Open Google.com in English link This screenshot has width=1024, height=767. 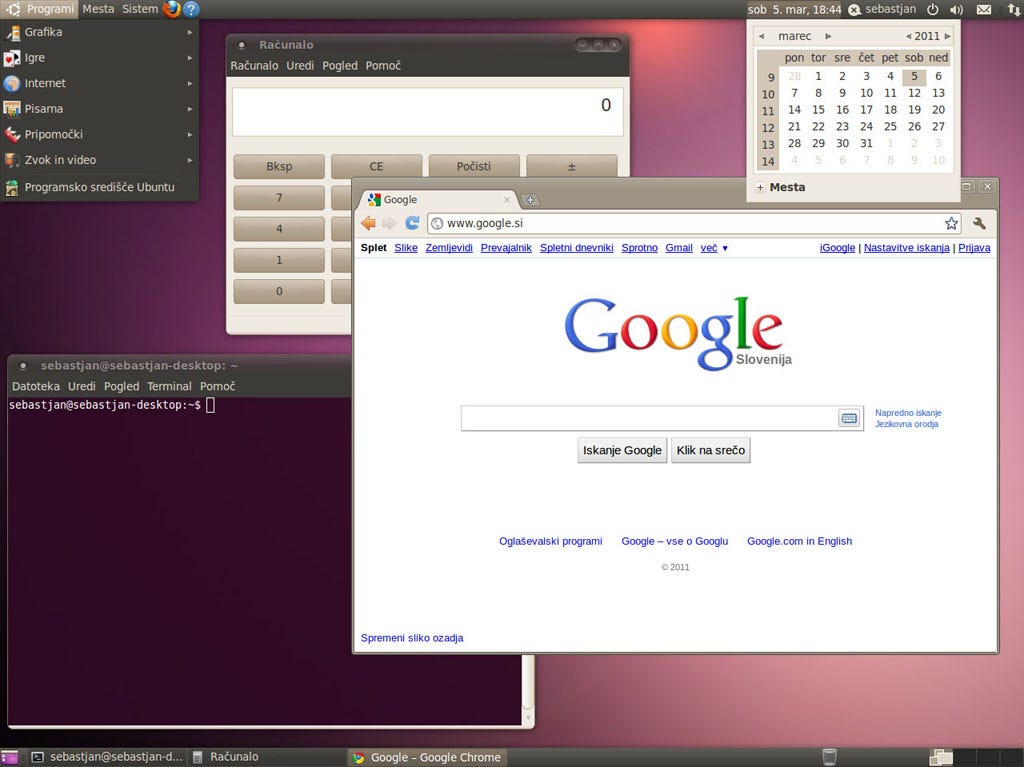tap(799, 541)
